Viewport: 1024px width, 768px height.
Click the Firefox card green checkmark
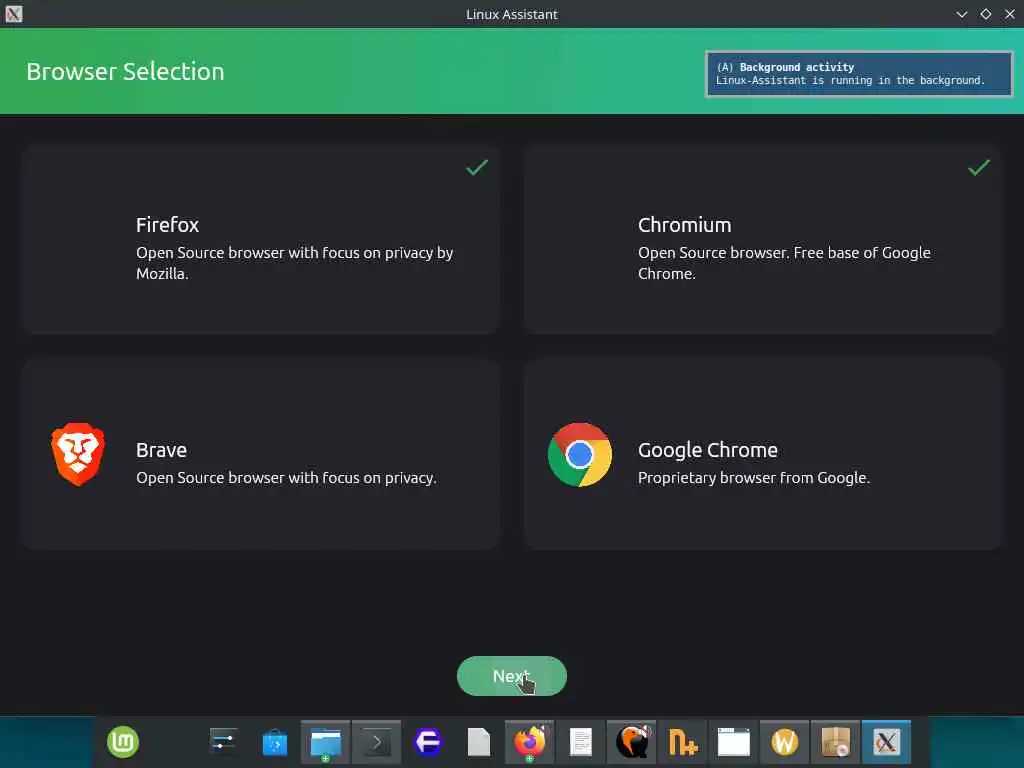pyautogui.click(x=477, y=167)
